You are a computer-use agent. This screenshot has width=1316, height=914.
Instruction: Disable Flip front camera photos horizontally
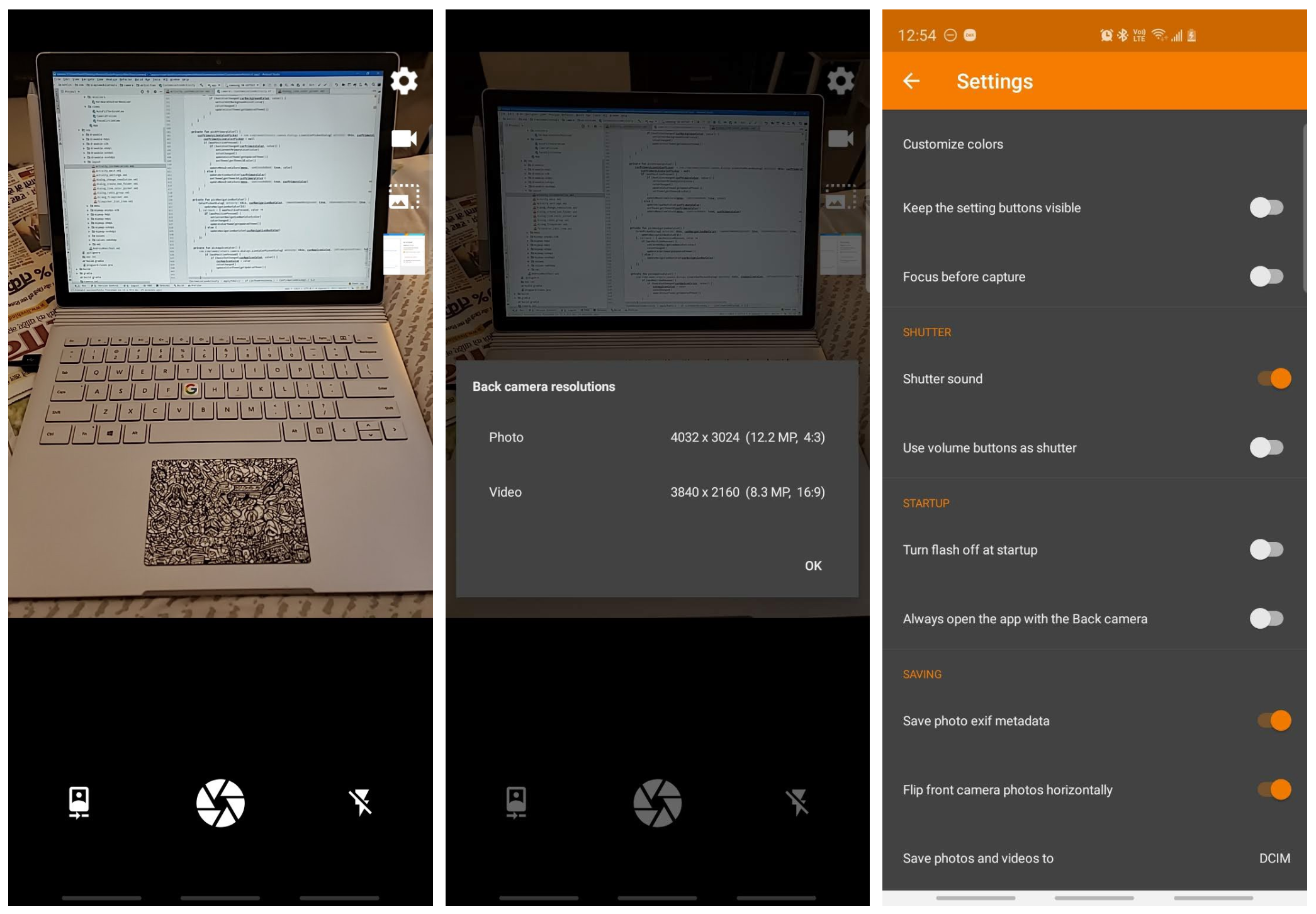point(1274,789)
